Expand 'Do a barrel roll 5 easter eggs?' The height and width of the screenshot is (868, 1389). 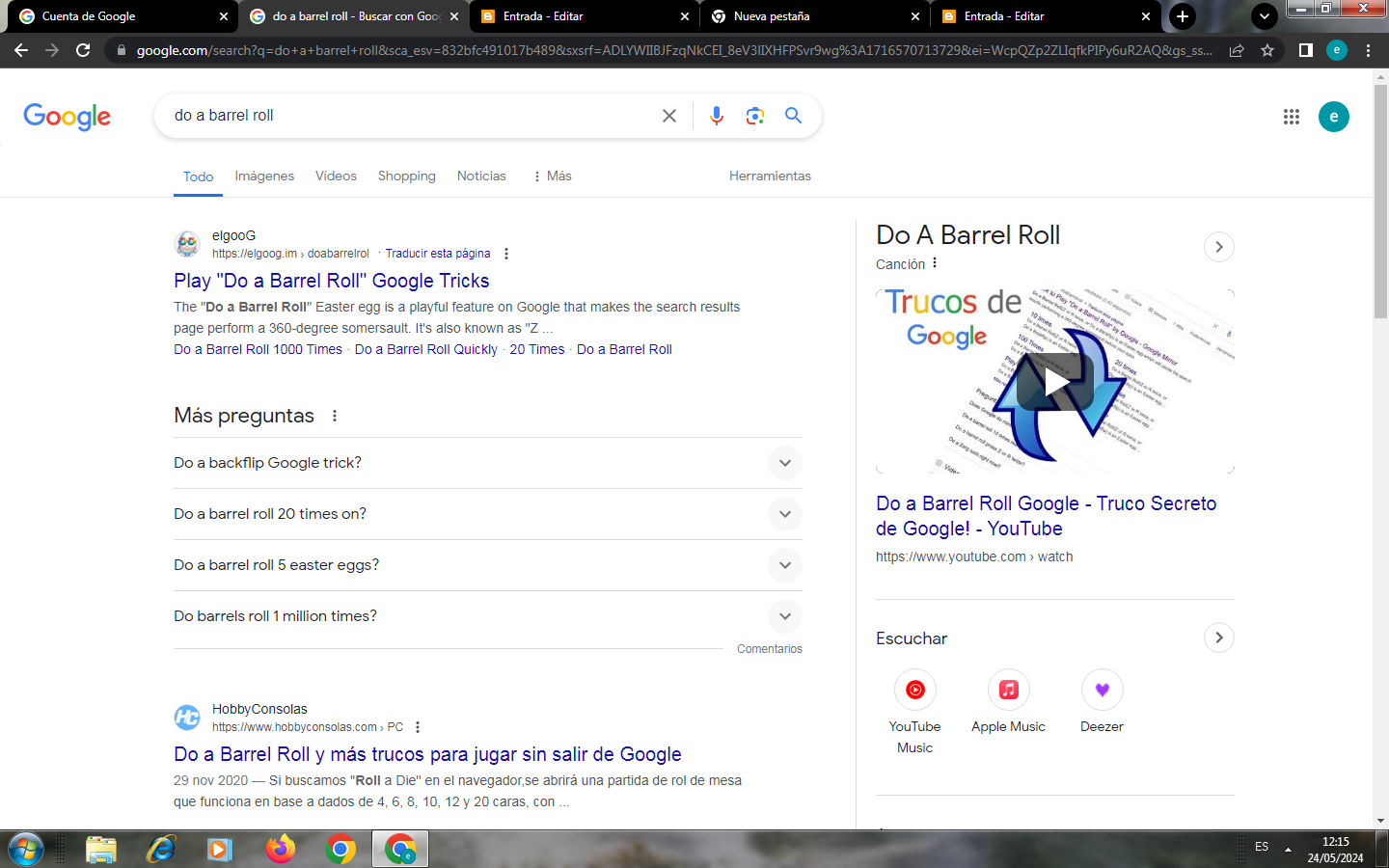(x=488, y=565)
